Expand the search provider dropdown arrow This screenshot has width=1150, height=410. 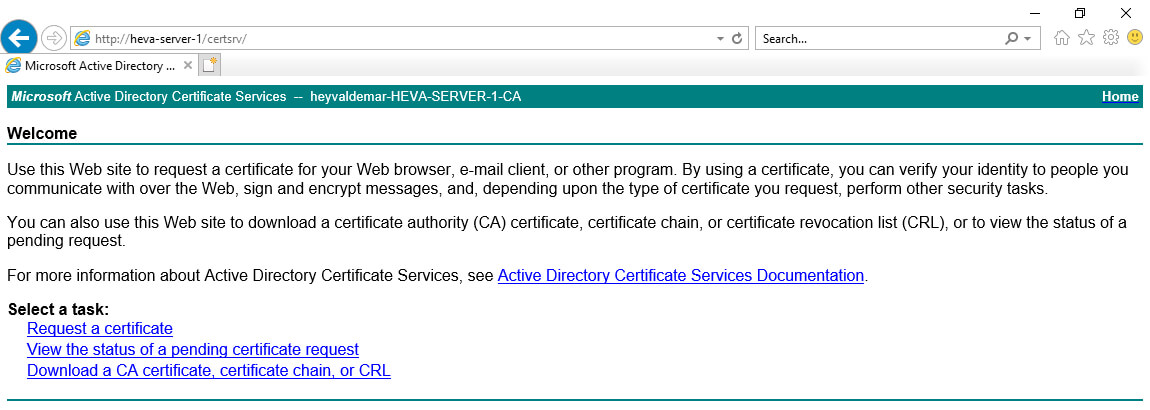click(1028, 38)
